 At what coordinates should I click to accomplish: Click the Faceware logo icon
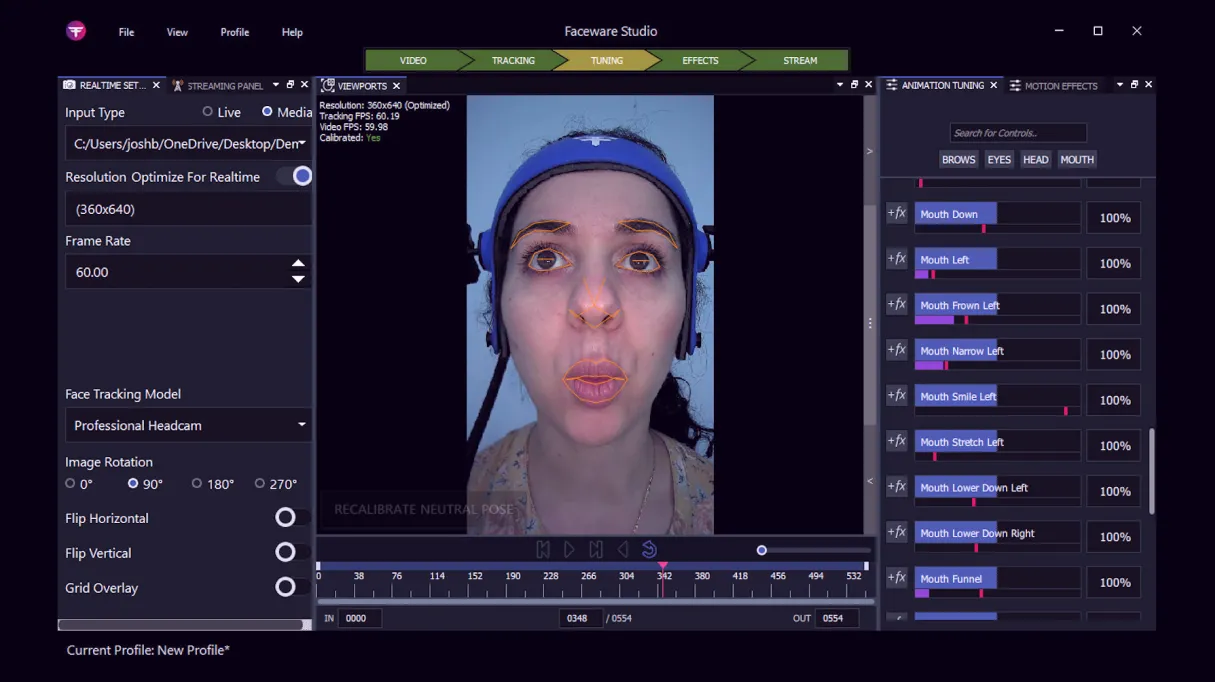pyautogui.click(x=76, y=31)
